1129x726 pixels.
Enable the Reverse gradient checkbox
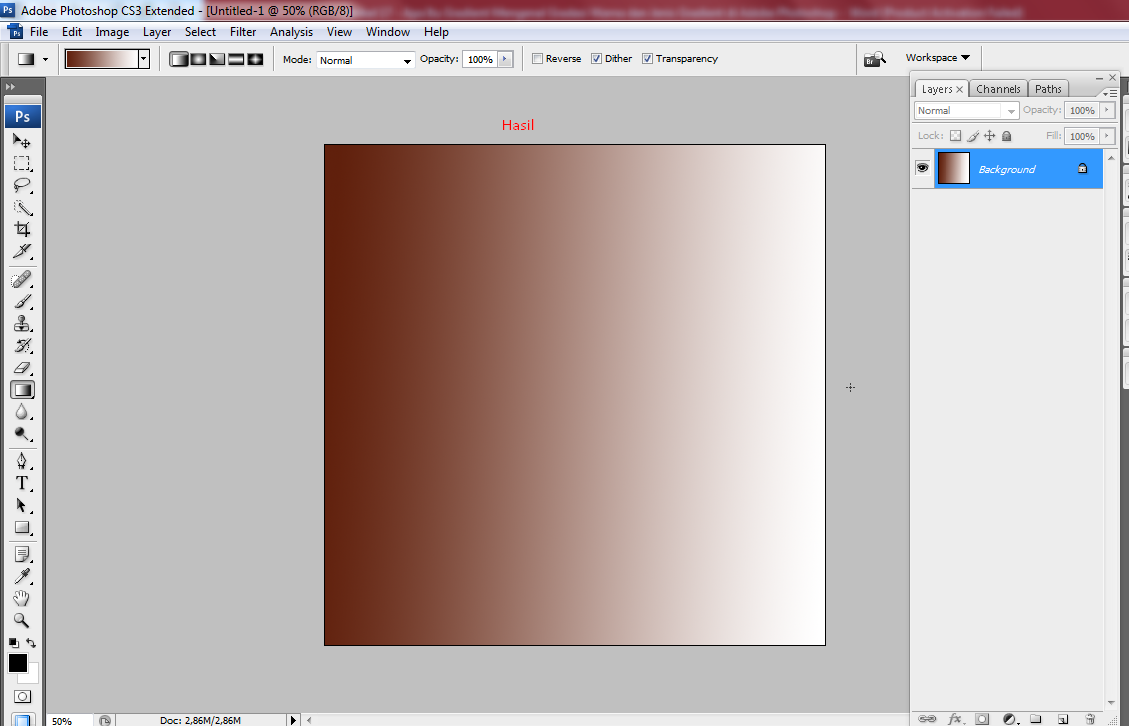[x=537, y=58]
